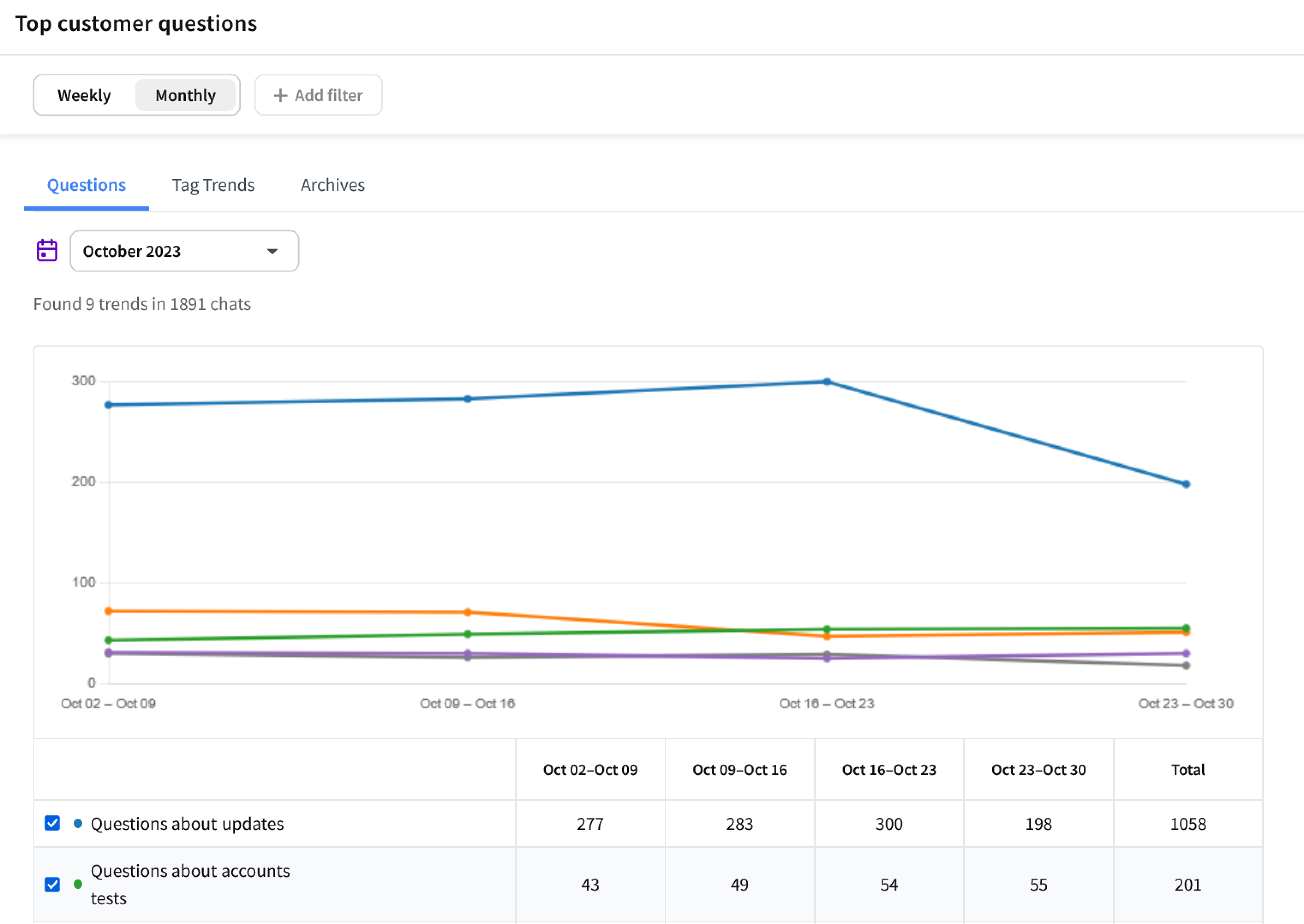Switch to the Tag Trends tab
Viewport: 1304px width, 924px height.
213,185
